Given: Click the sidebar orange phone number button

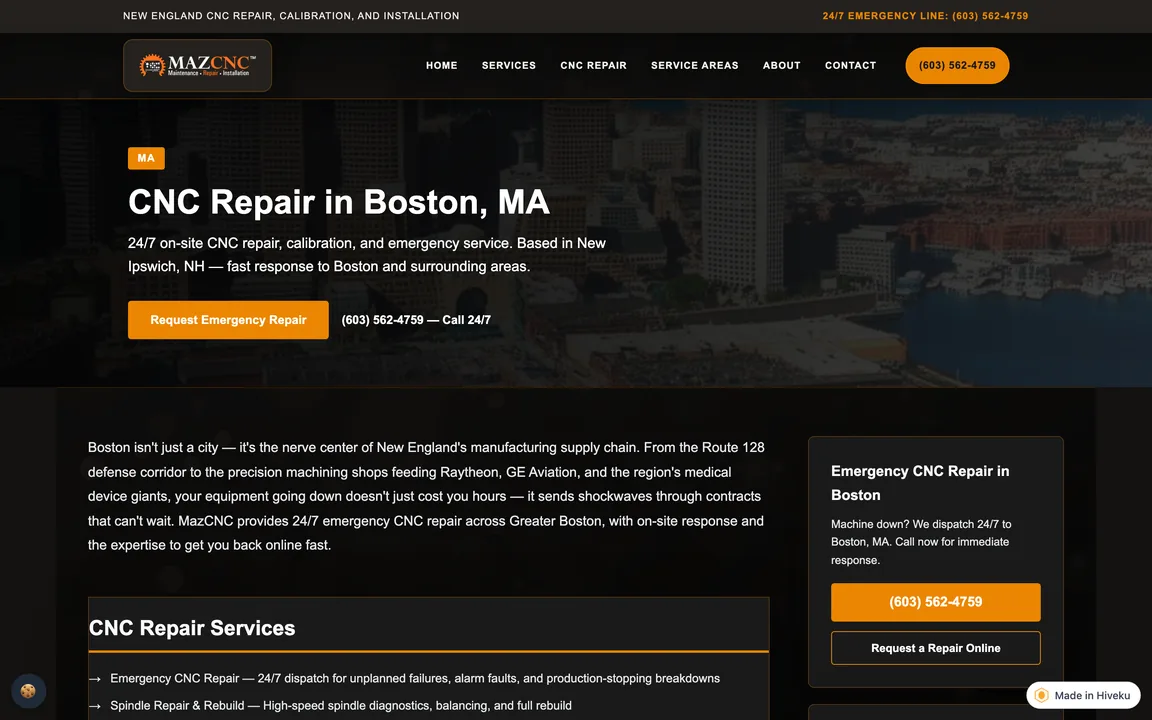Looking at the screenshot, I should pyautogui.click(x=935, y=602).
